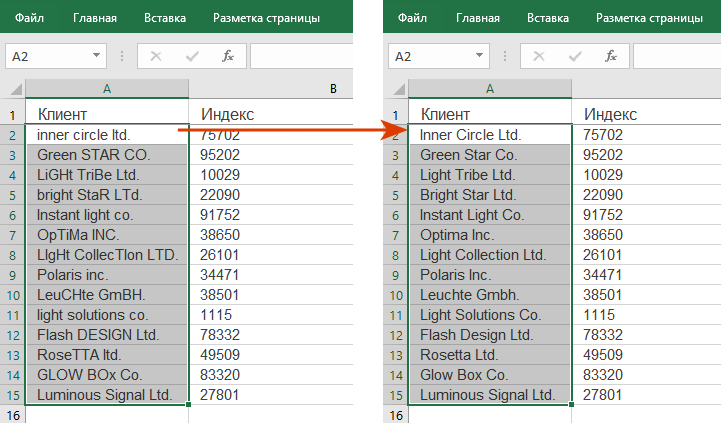Select cell 'LiGHt TriBe Ltd.'
This screenshot has width=721, height=423.
(107, 175)
